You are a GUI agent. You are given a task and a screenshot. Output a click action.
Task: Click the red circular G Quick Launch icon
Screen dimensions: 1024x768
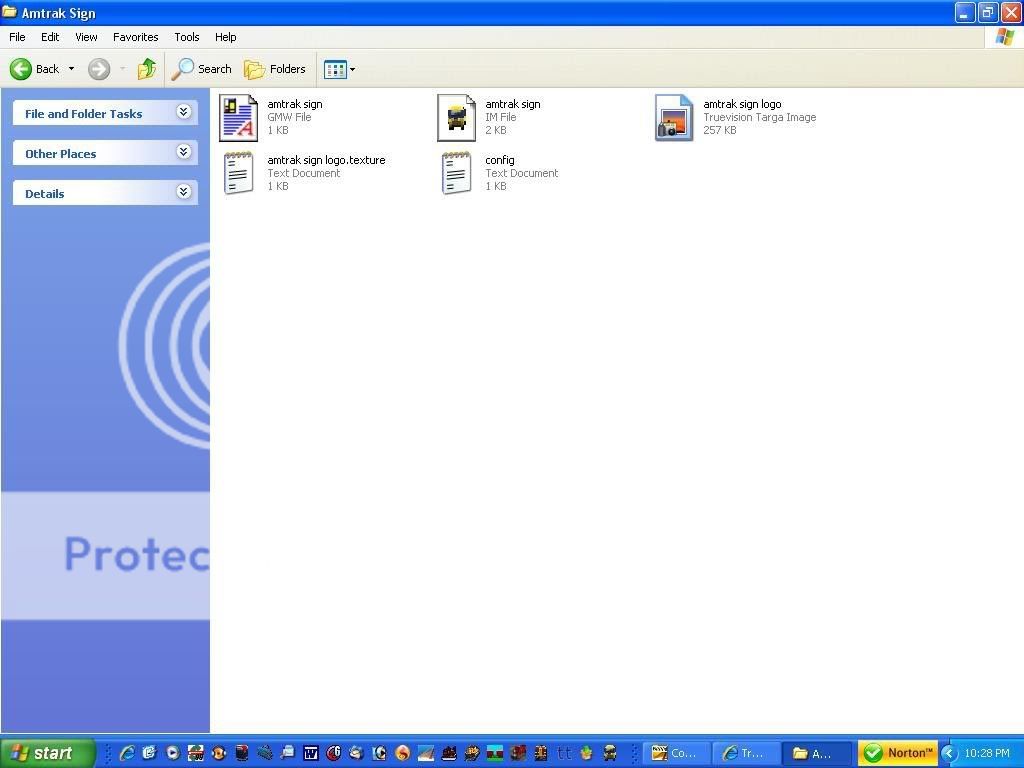(334, 753)
